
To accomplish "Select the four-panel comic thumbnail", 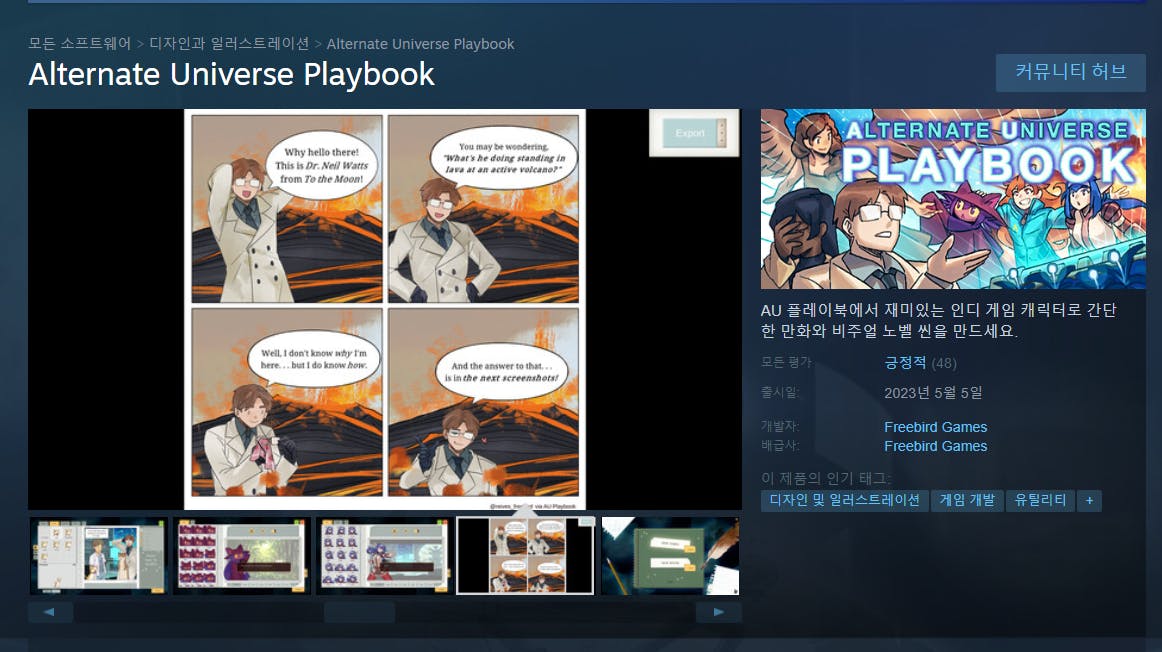I will pos(525,556).
